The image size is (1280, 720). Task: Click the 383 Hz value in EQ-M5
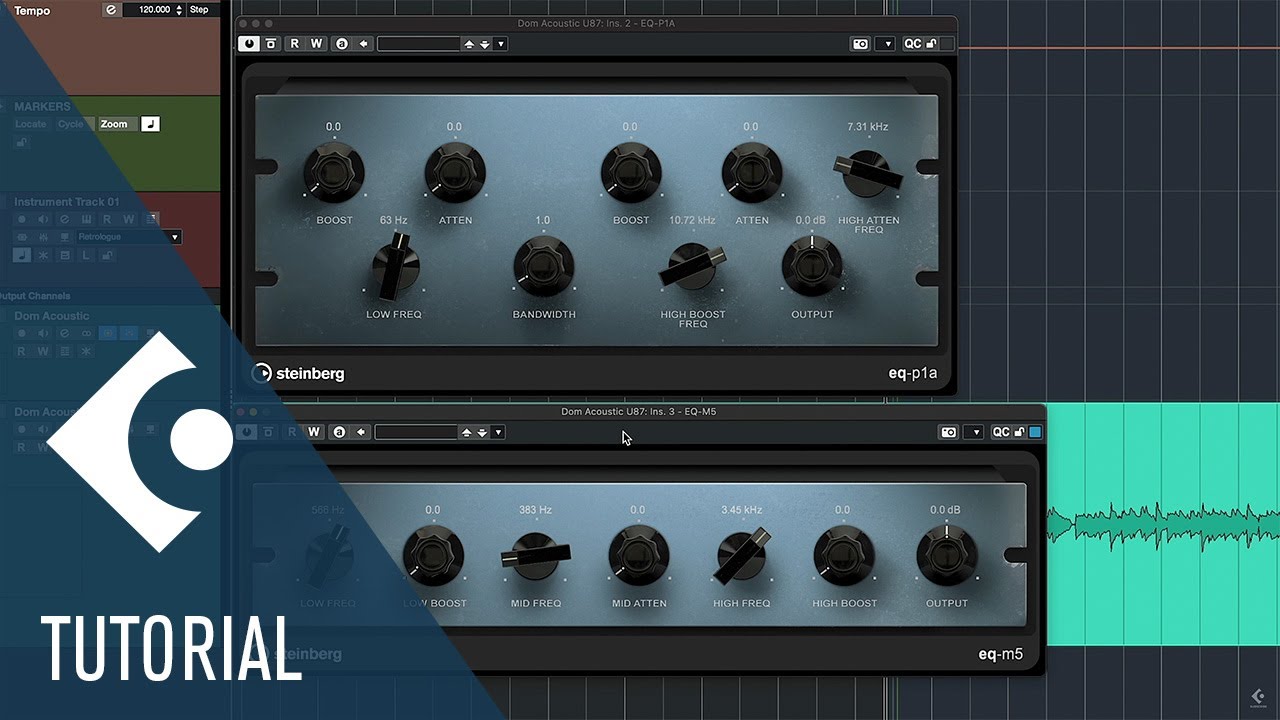(535, 510)
